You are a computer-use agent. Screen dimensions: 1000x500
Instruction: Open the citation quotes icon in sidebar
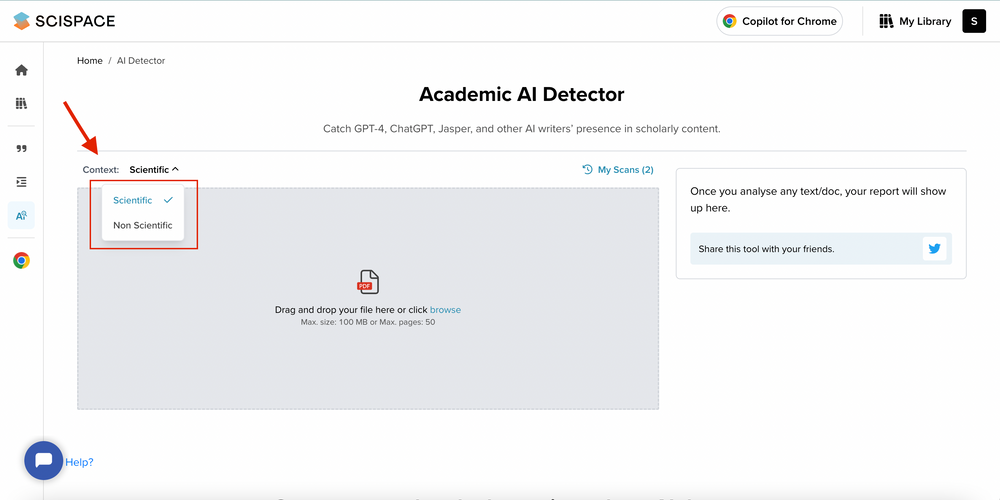(x=22, y=149)
